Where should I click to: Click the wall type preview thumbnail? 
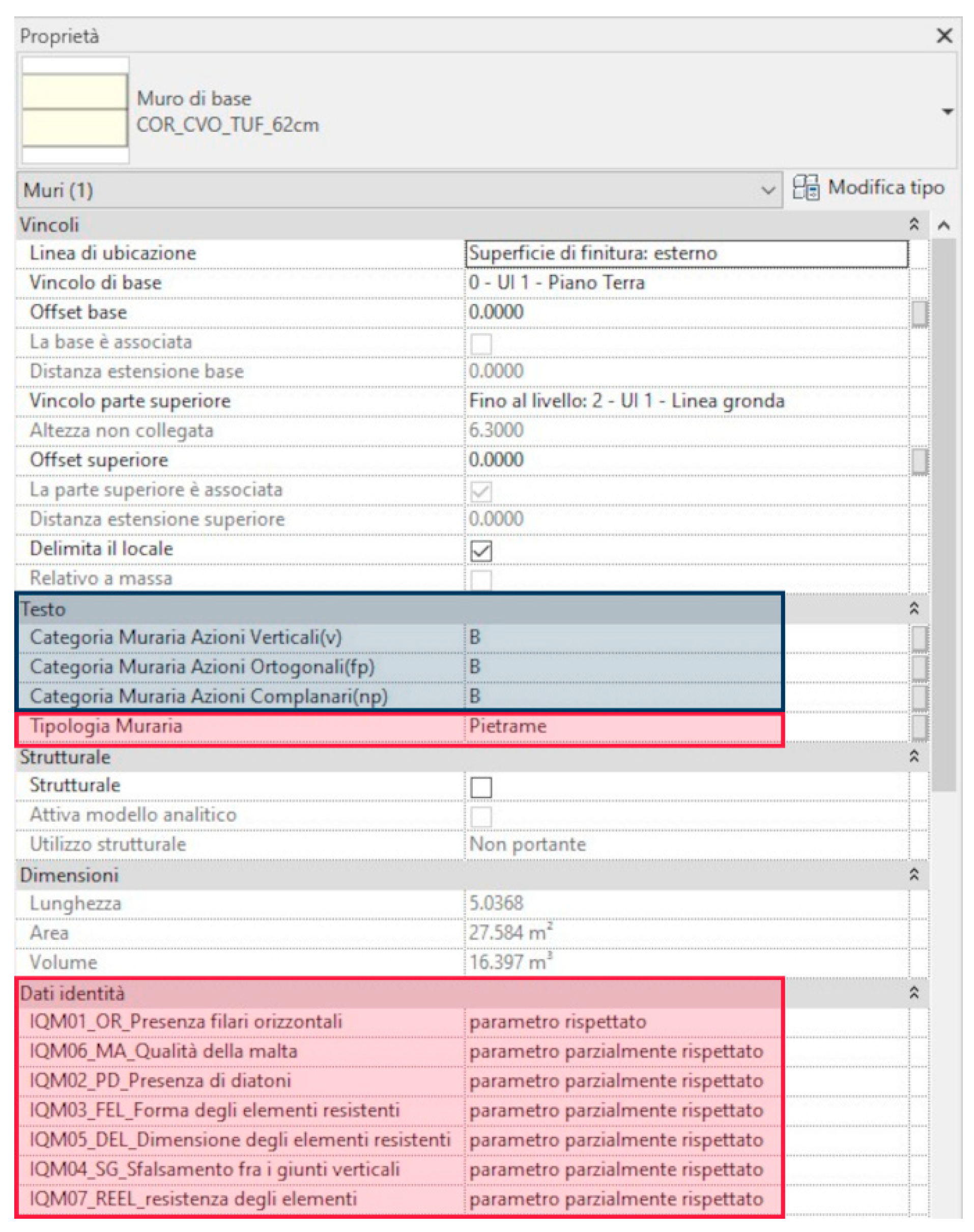(75, 110)
